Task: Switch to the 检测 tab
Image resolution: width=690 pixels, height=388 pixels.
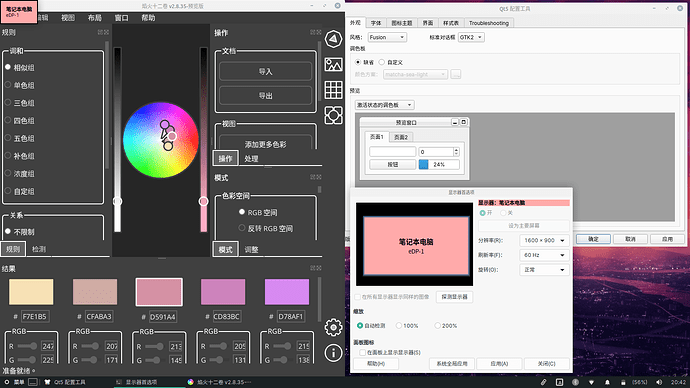Action: [39, 249]
